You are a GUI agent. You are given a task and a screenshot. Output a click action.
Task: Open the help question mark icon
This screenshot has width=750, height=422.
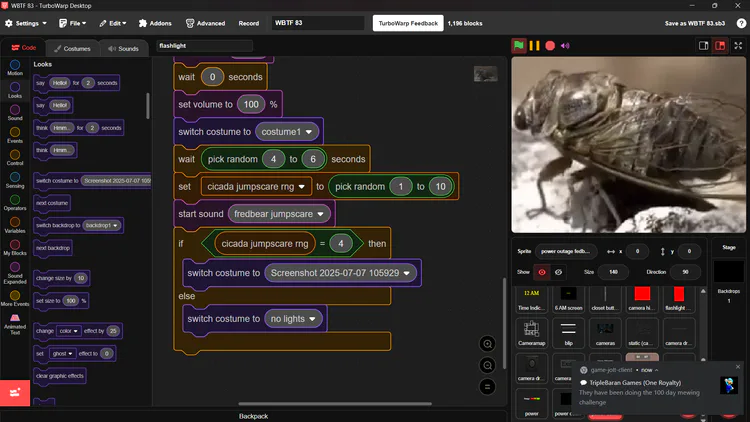[741, 23]
